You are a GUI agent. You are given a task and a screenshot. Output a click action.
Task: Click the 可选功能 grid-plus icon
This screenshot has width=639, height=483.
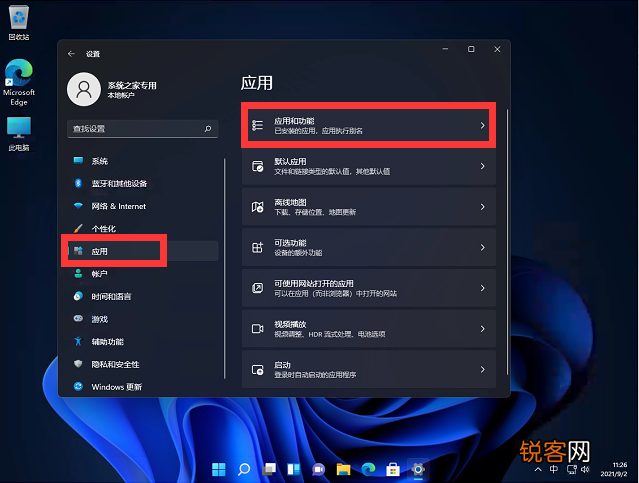click(258, 247)
